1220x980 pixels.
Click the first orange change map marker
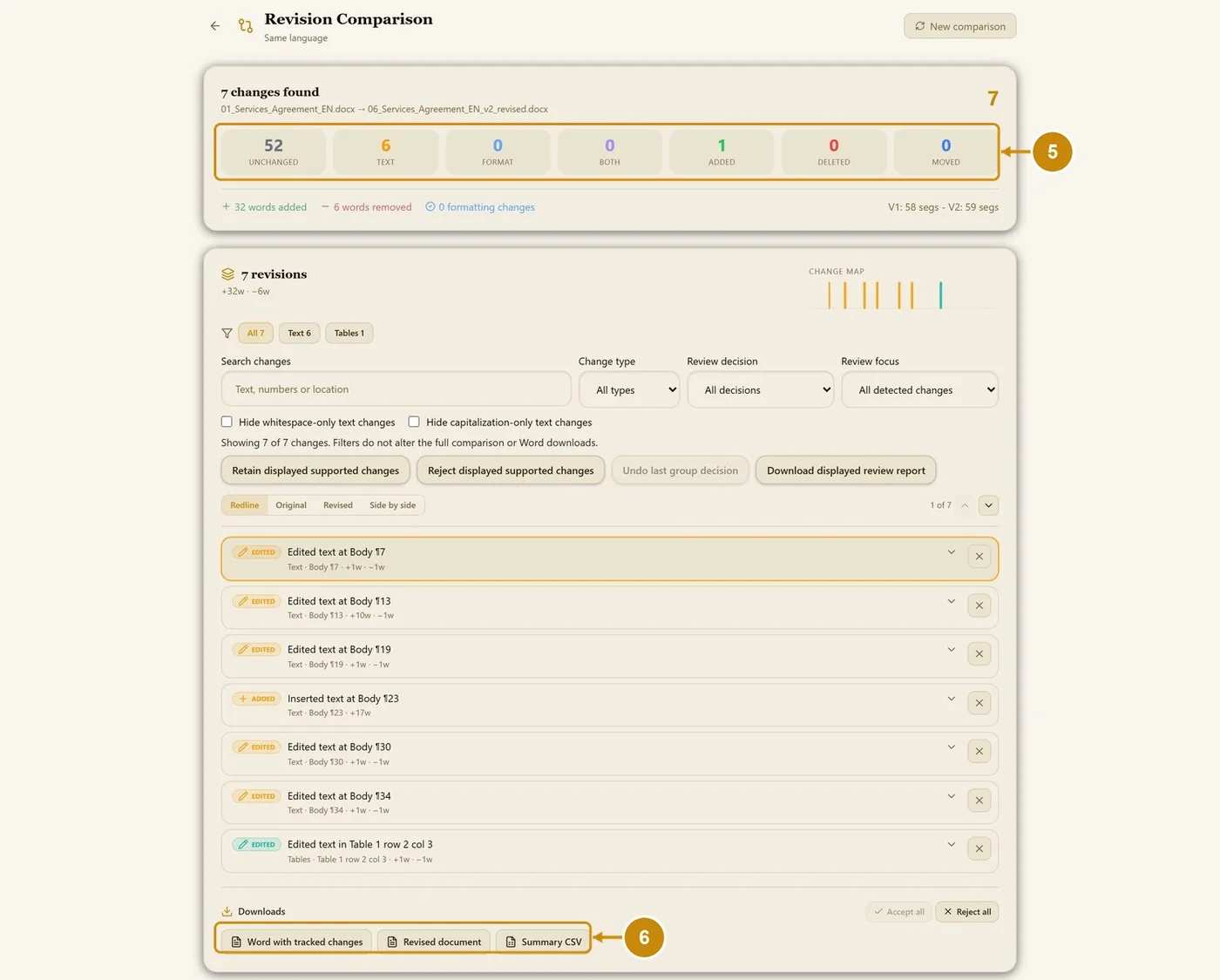click(830, 295)
